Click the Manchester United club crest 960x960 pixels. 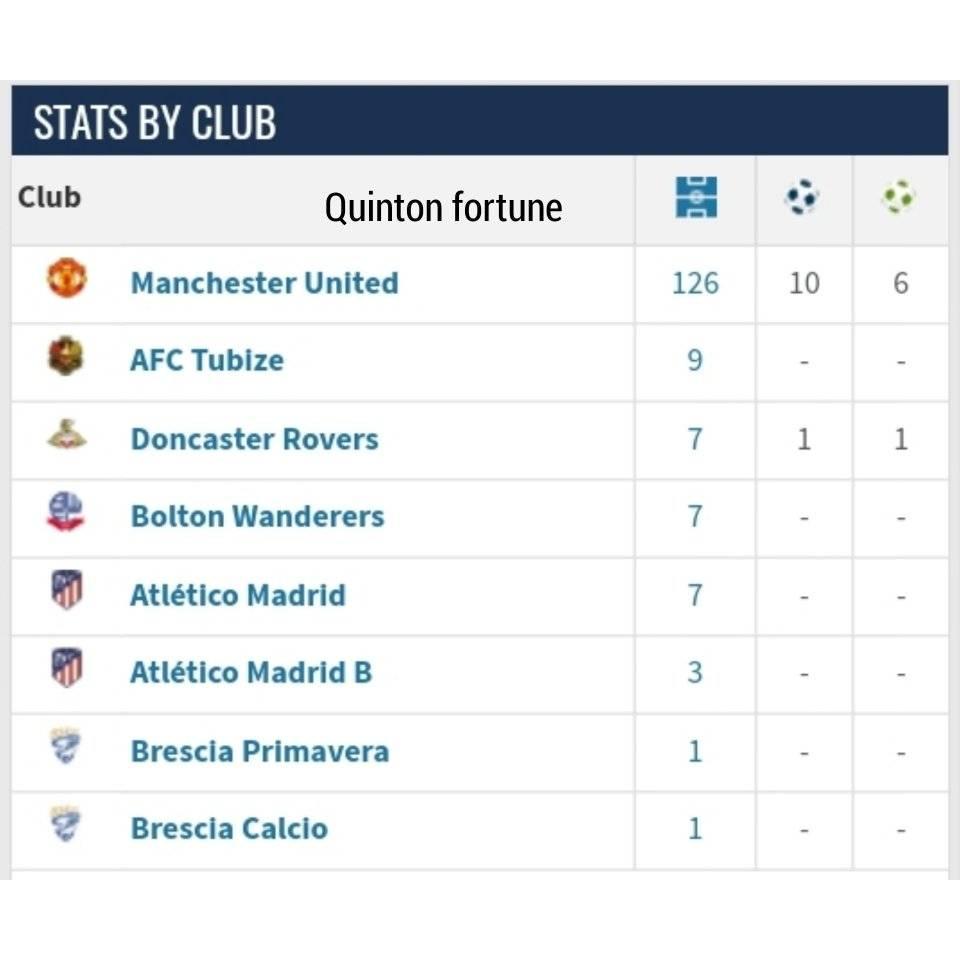pyautogui.click(x=67, y=278)
